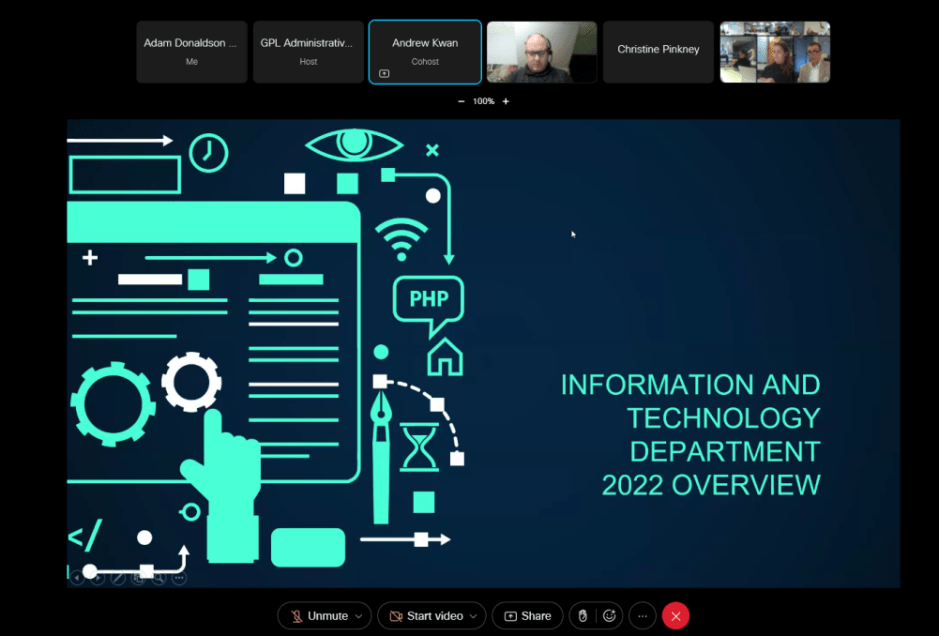Click the magnifier zoom icon on slide
Screen dimensions: 939x636
[159, 577]
